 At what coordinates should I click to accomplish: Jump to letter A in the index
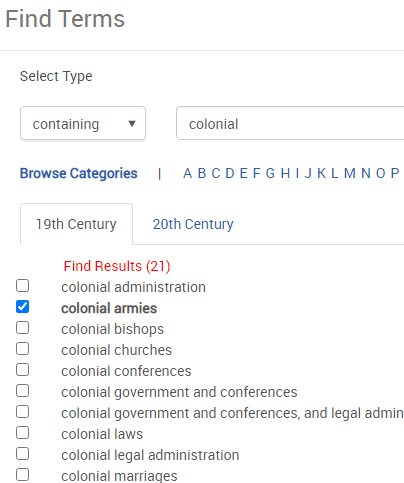[x=188, y=173]
